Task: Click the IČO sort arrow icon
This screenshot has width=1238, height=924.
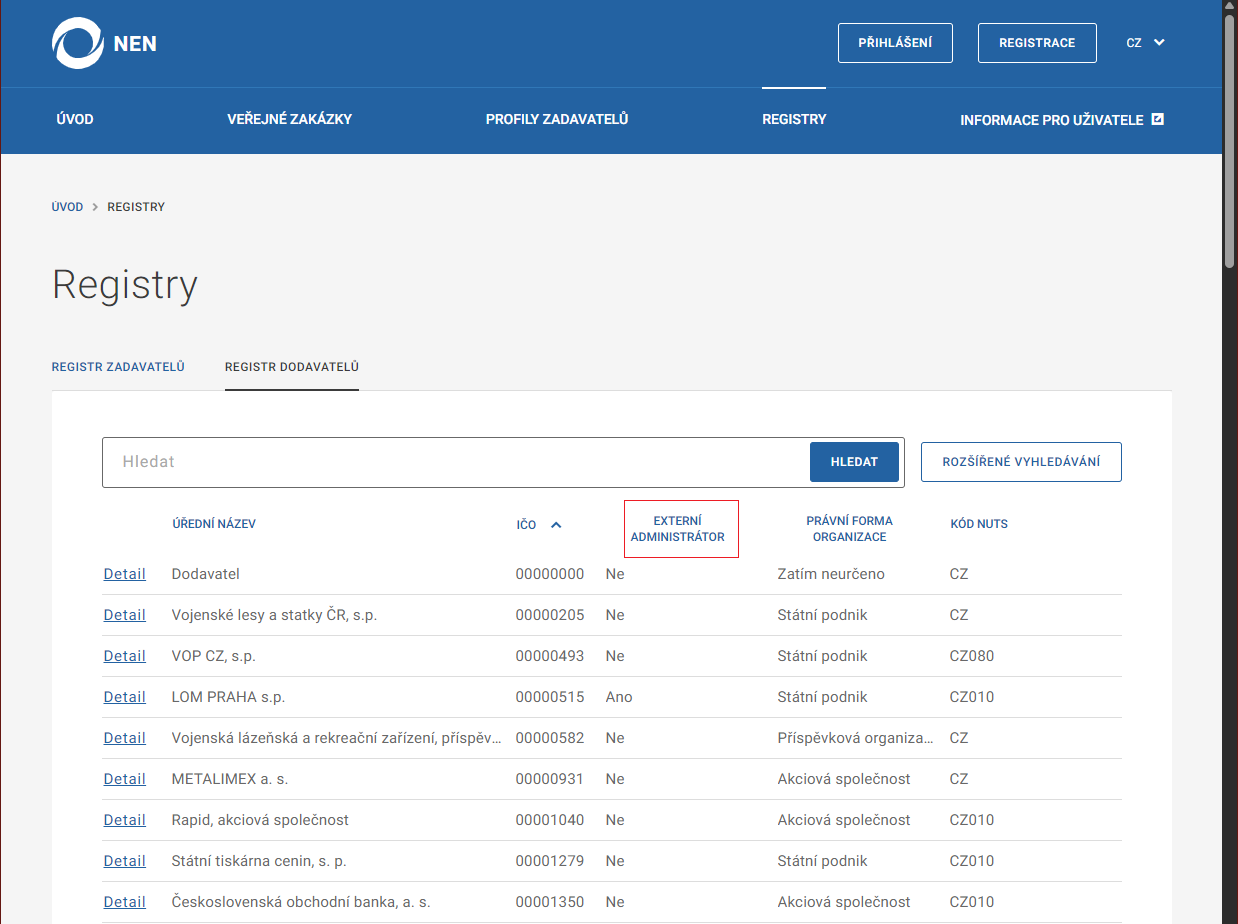Action: coord(556,525)
